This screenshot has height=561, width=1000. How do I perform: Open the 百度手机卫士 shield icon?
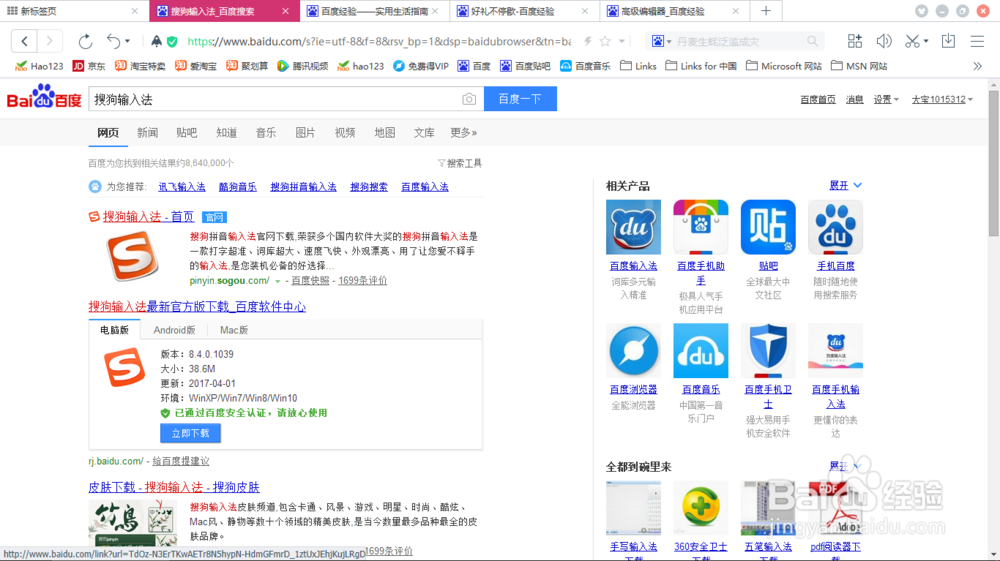tap(768, 351)
